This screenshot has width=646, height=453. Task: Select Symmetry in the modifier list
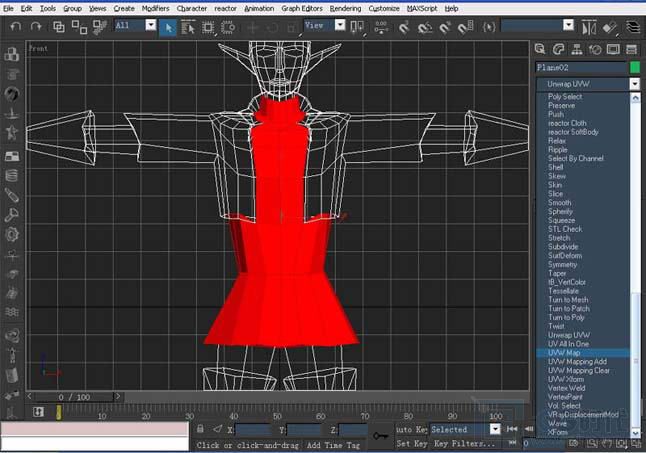pyautogui.click(x=583, y=264)
